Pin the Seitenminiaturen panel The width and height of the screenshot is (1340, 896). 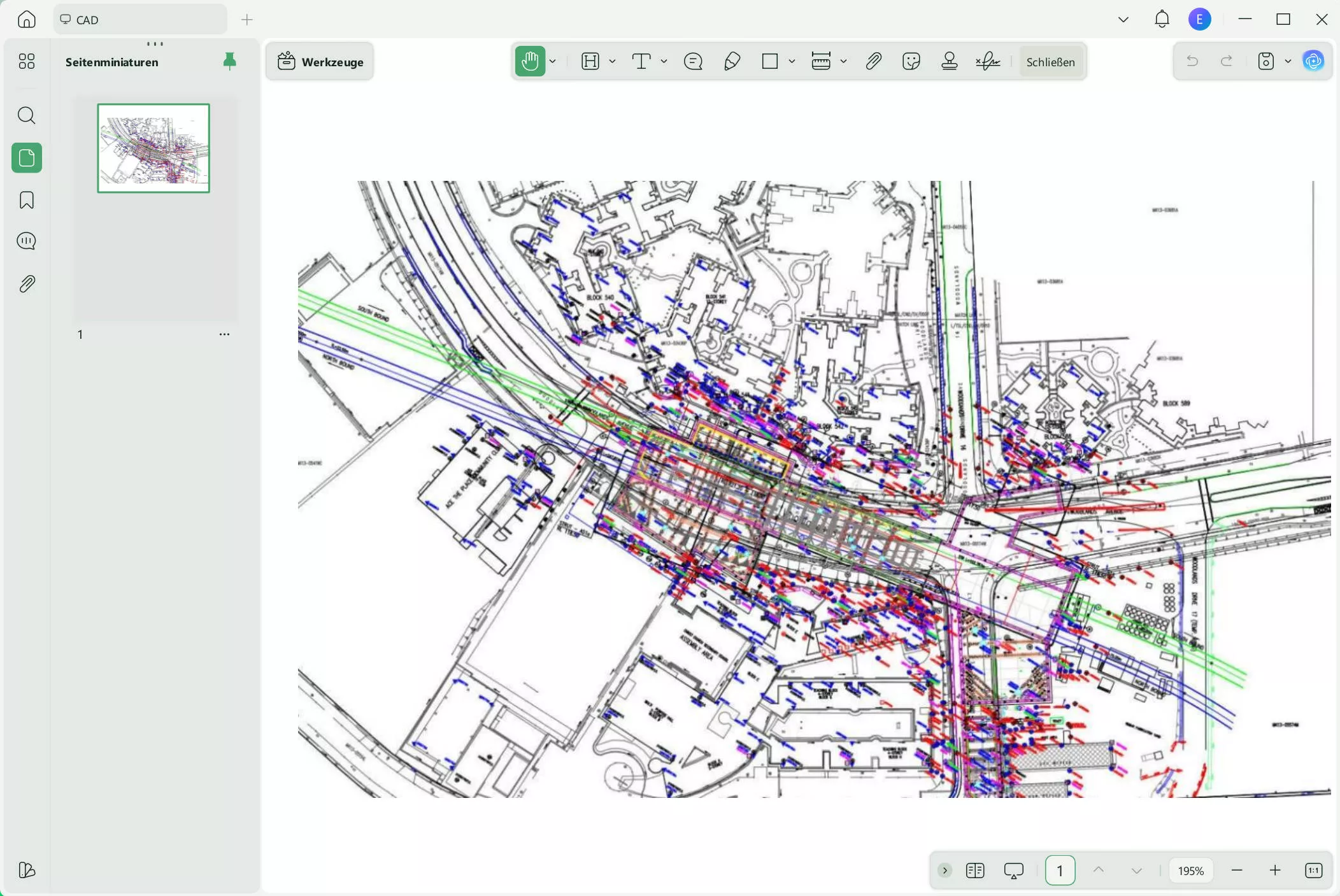229,60
